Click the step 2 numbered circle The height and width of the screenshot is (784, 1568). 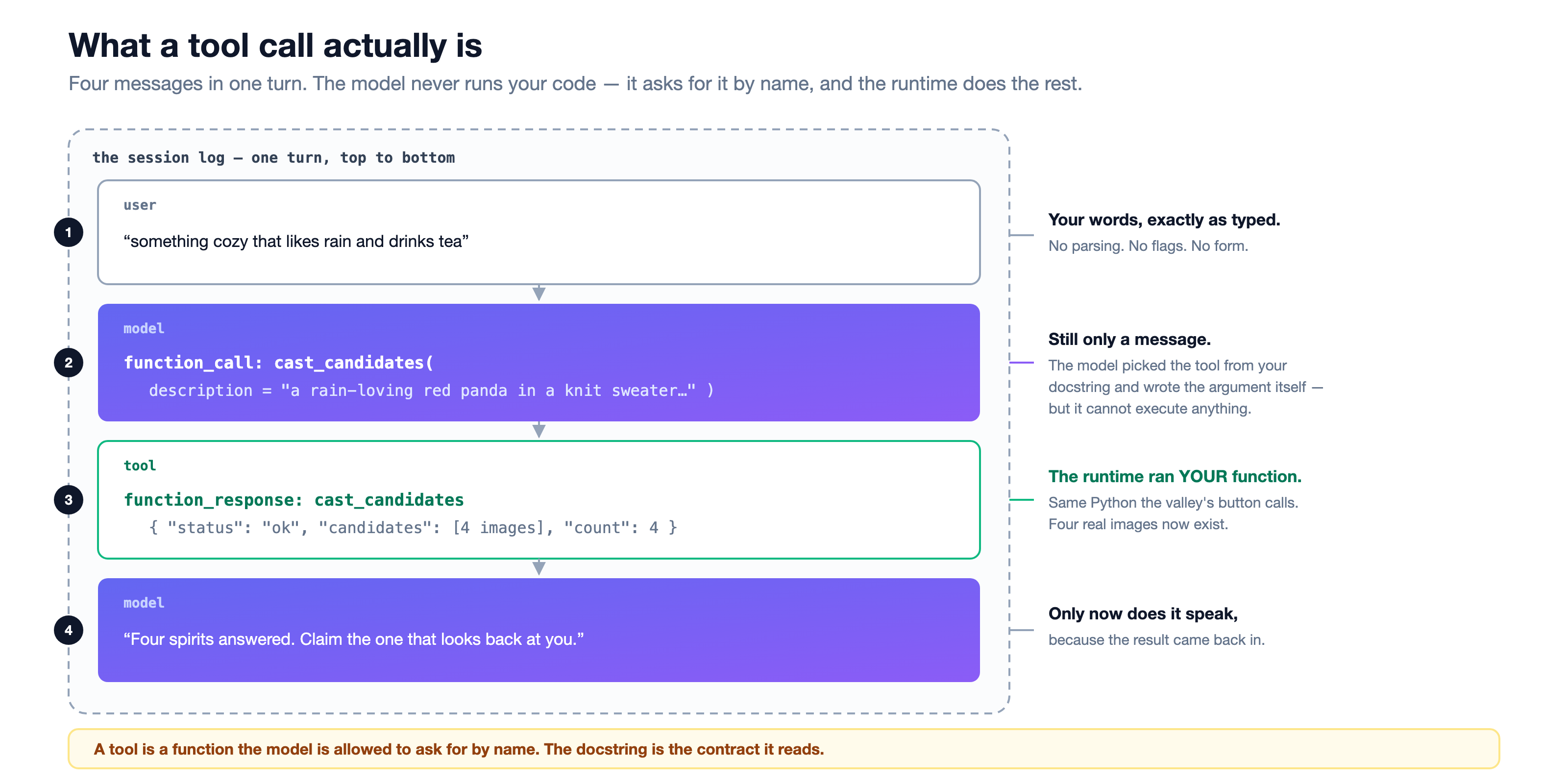click(68, 363)
